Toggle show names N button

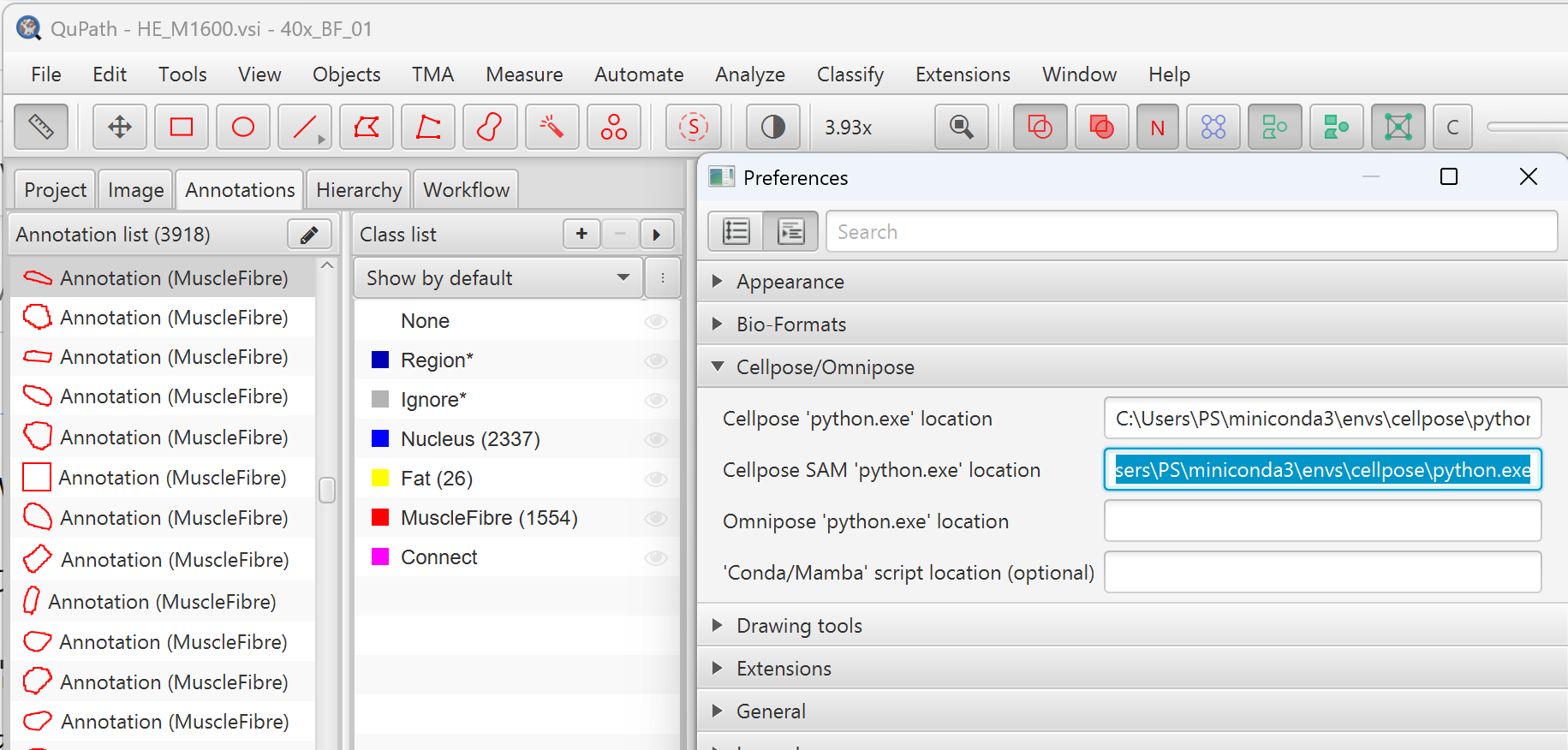pyautogui.click(x=1158, y=128)
